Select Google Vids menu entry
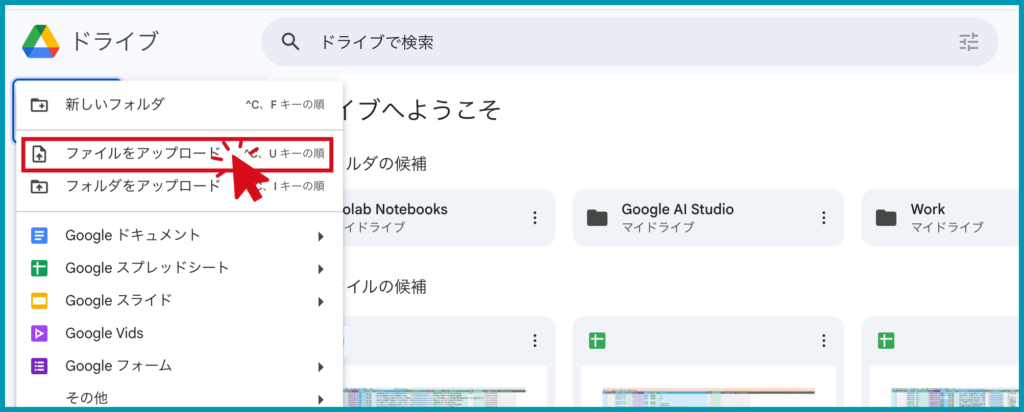The width and height of the screenshot is (1024, 412). coord(179,333)
